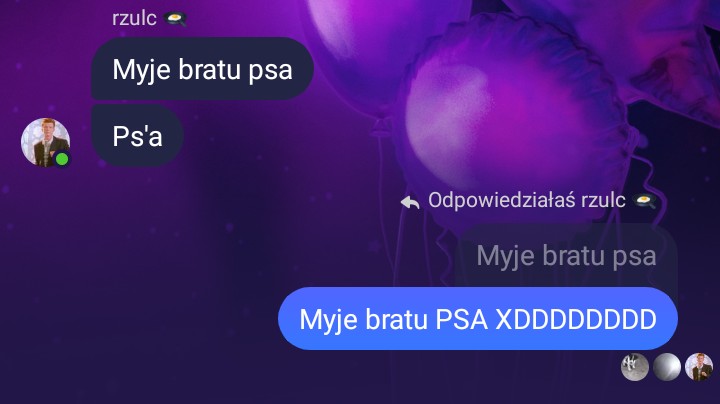Click the green online status dot on avatar
The height and width of the screenshot is (404, 720).
point(62,159)
